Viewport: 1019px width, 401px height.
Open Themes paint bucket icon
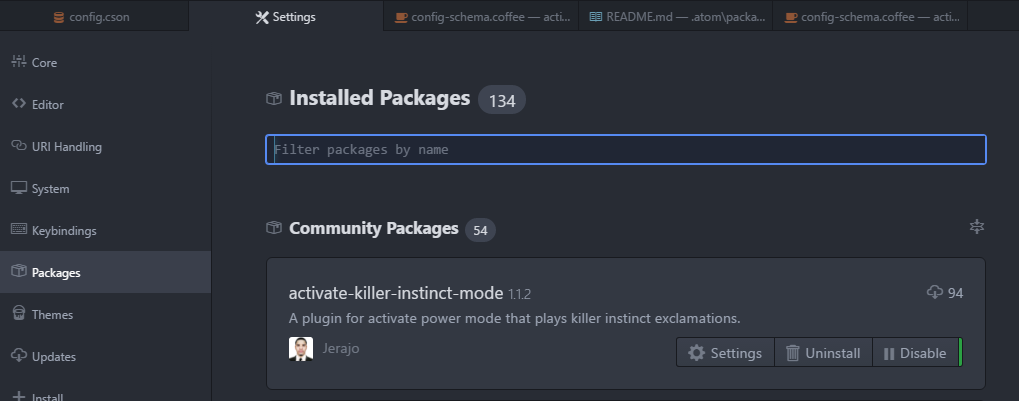tap(19, 314)
